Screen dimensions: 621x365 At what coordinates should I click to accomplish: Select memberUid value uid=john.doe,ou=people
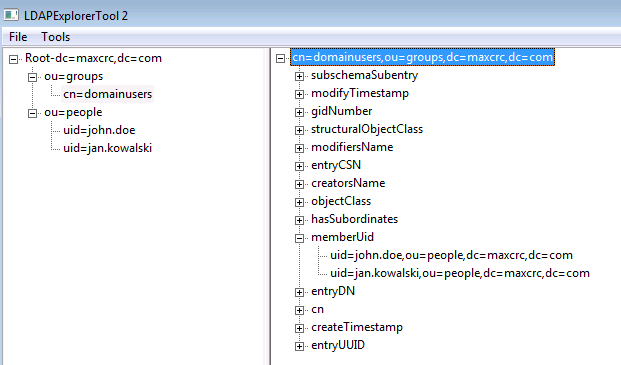[451, 255]
